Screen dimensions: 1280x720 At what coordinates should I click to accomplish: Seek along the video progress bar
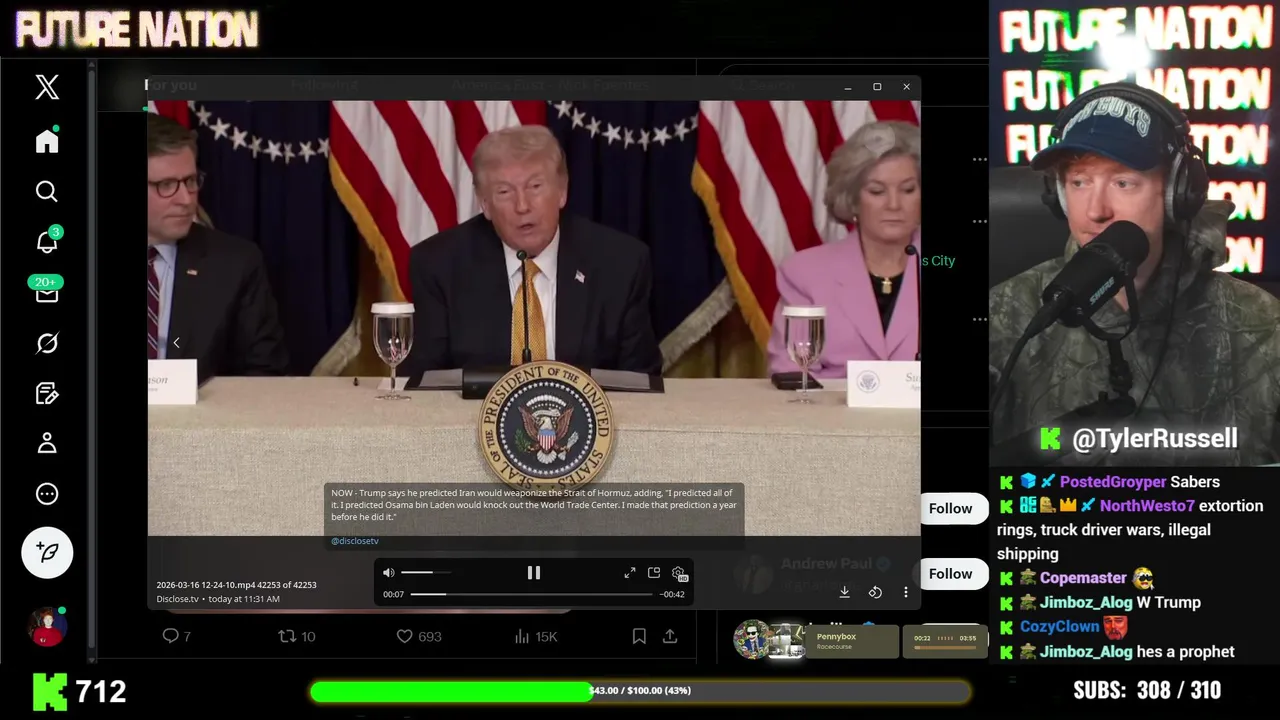click(531, 594)
